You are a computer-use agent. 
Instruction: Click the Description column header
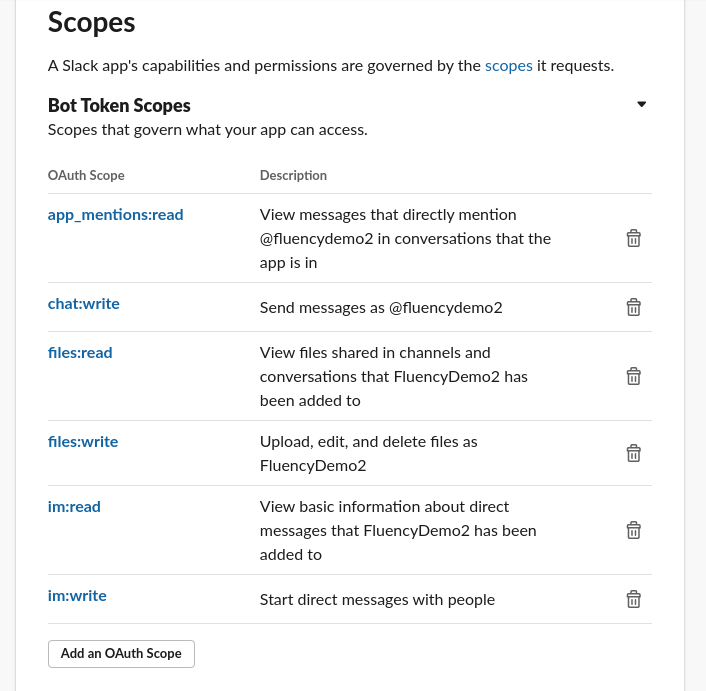pyautogui.click(x=293, y=175)
